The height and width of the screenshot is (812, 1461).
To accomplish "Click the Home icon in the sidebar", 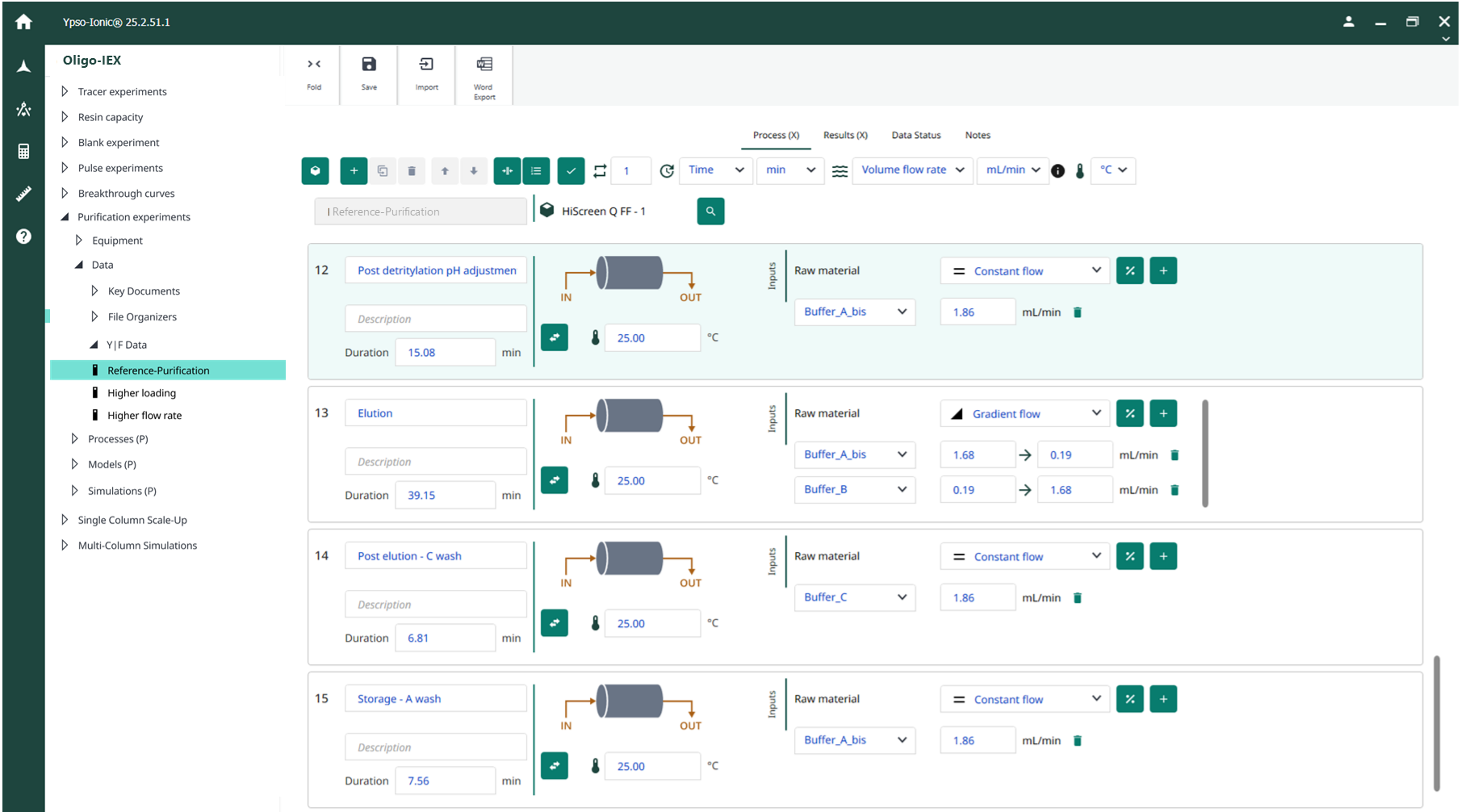I will [23, 21].
